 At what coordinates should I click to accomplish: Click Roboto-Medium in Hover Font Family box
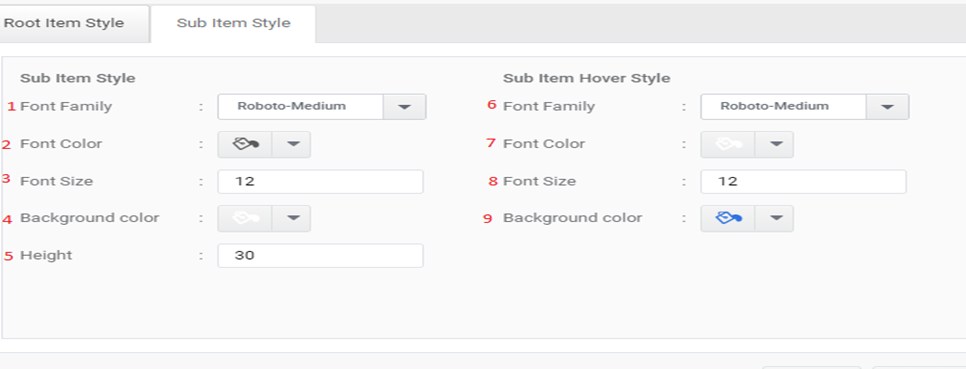[774, 106]
